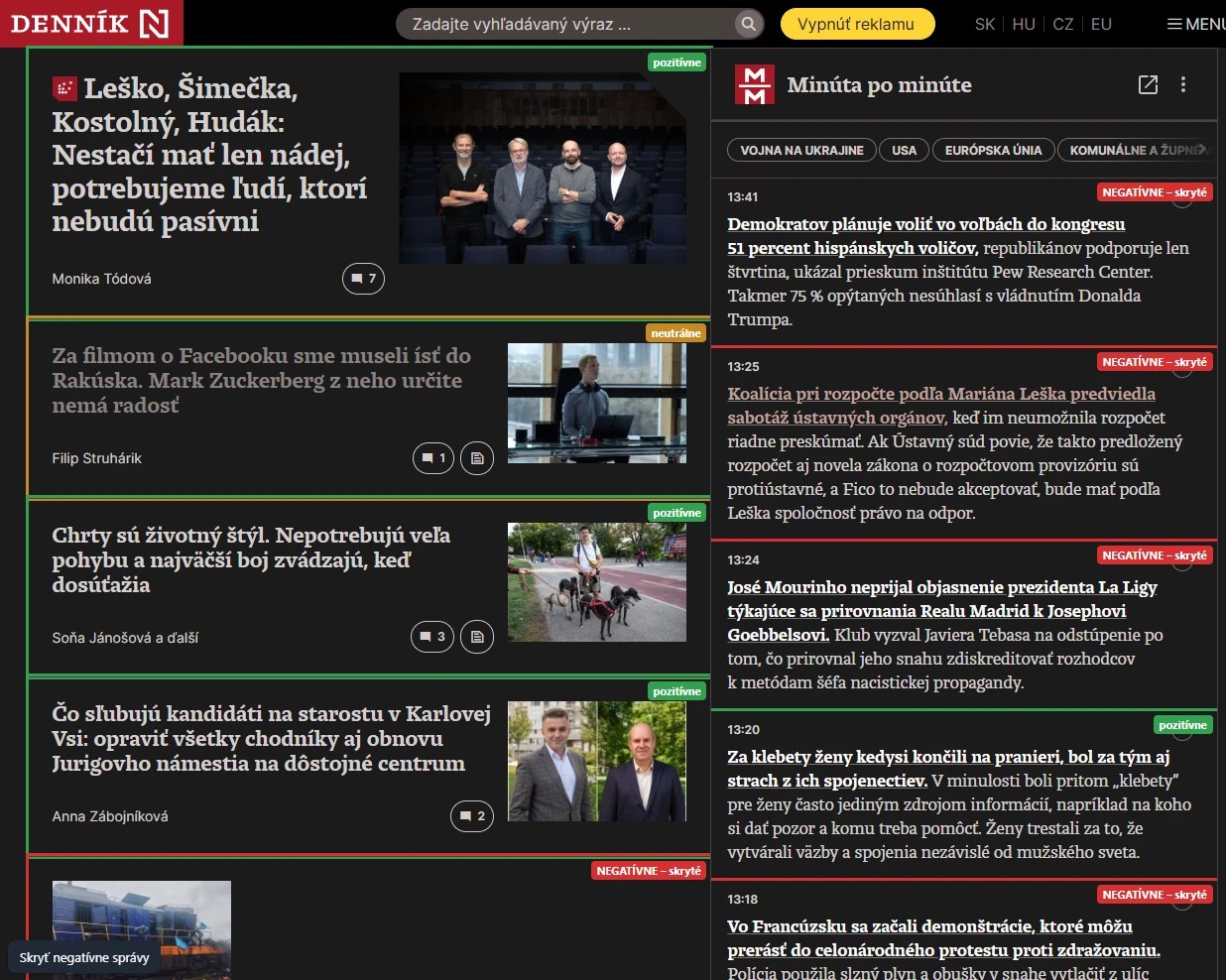Image resolution: width=1226 pixels, height=980 pixels.
Task: Click the burning train photo thumbnail
Action: pyautogui.click(x=142, y=928)
